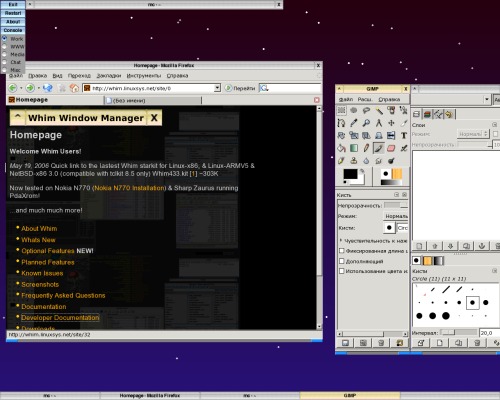Screen dimensions: 500x400
Task: Open the layer mode Нормаль dropdown
Action: click(x=473, y=134)
